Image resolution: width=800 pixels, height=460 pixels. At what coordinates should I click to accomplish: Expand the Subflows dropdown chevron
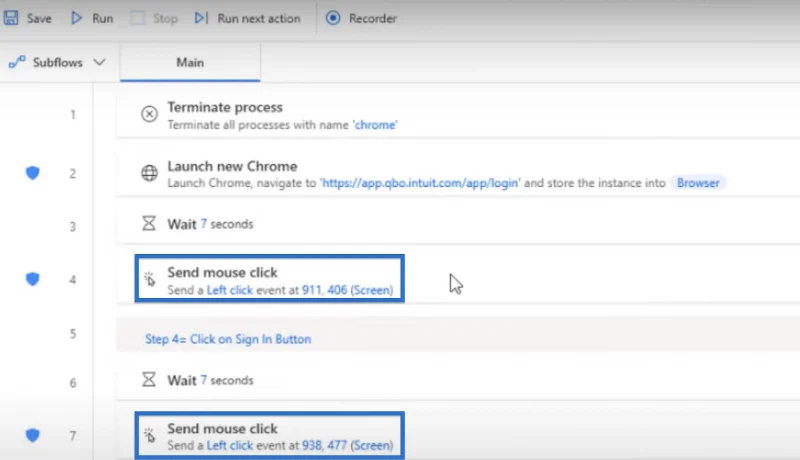99,62
